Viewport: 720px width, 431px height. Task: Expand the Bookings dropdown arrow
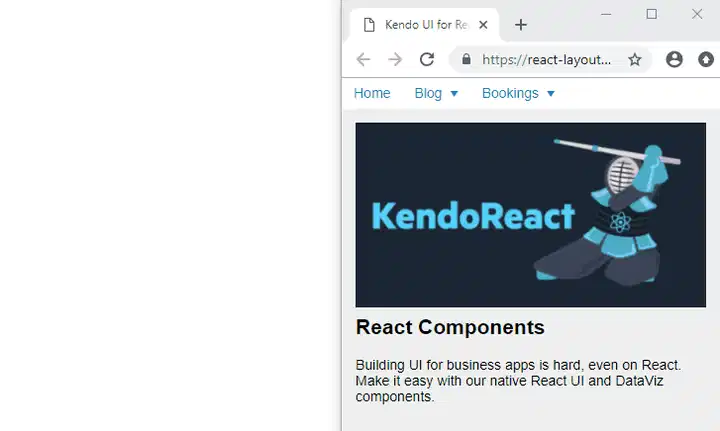click(551, 94)
